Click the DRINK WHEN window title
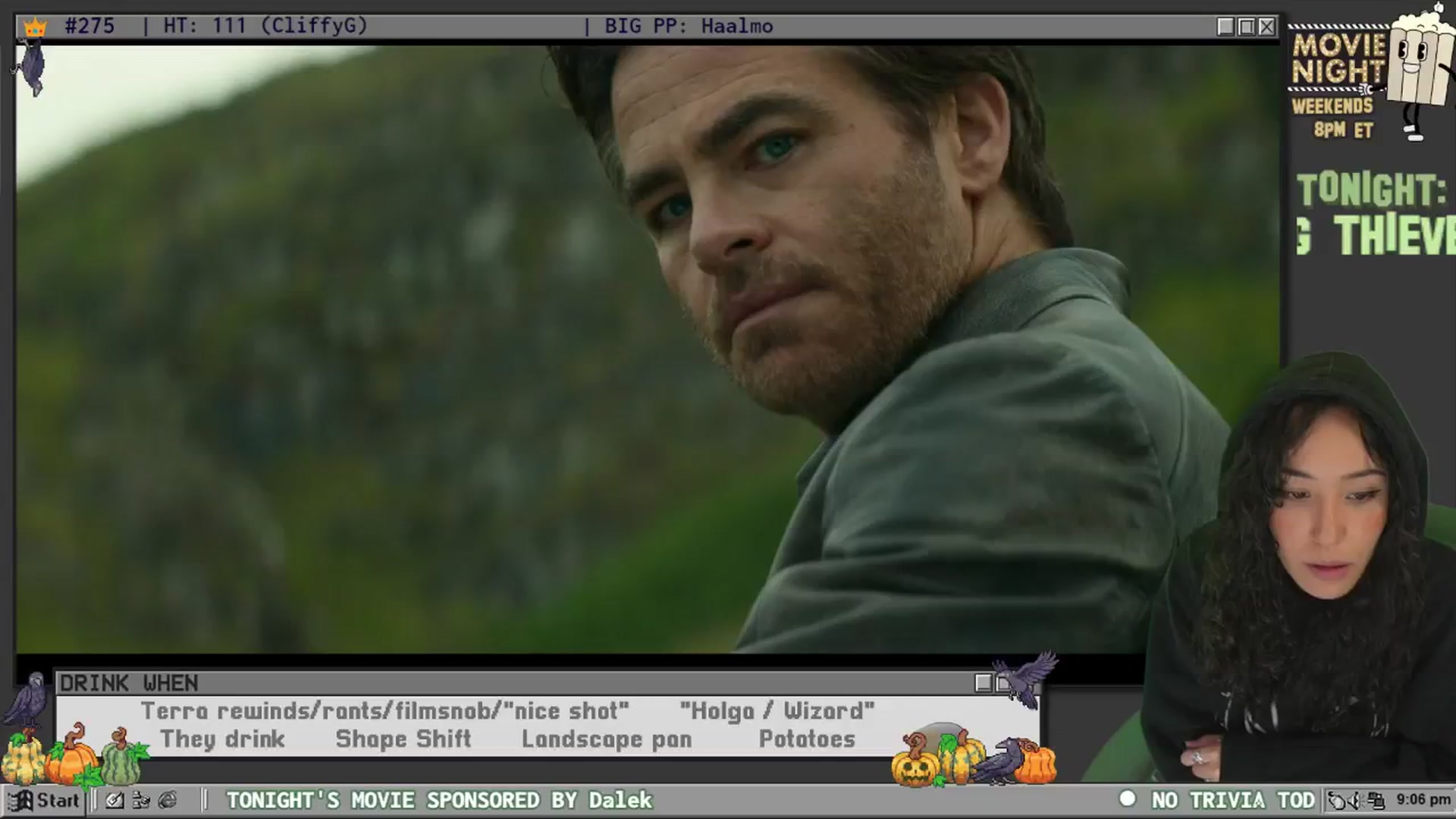This screenshot has width=1456, height=819. pos(129,683)
